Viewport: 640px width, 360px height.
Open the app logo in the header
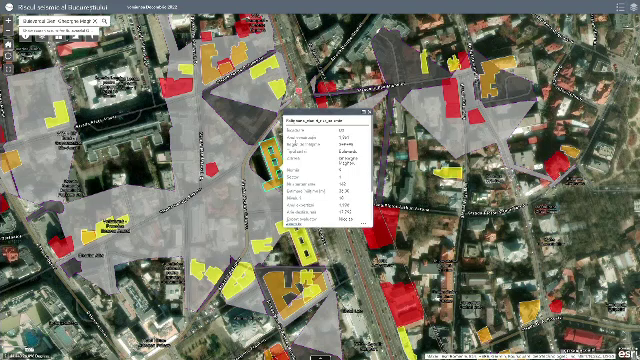[9, 7]
